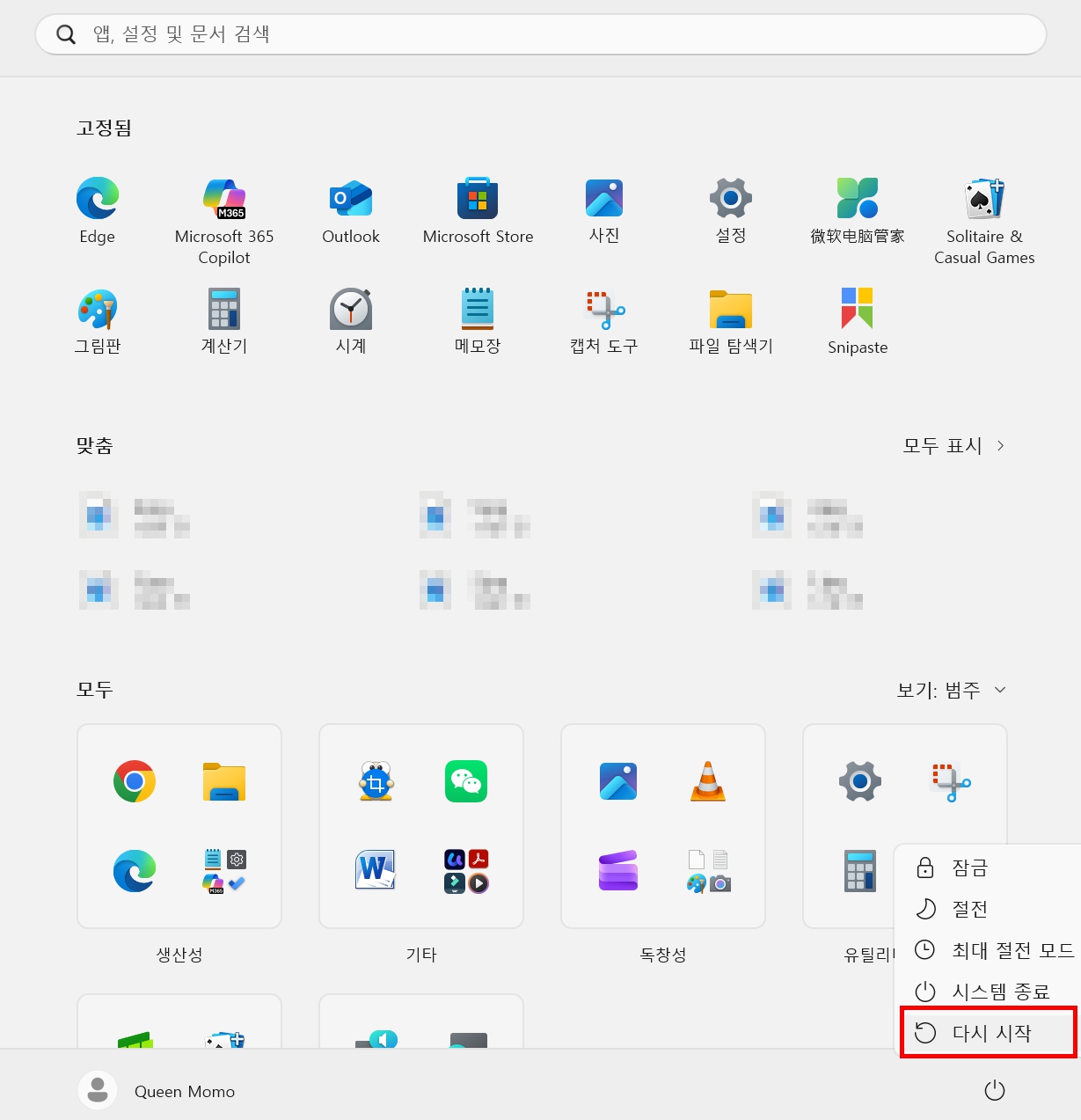Open pinned Microsoft Store
This screenshot has width=1081, height=1120.
point(478,211)
